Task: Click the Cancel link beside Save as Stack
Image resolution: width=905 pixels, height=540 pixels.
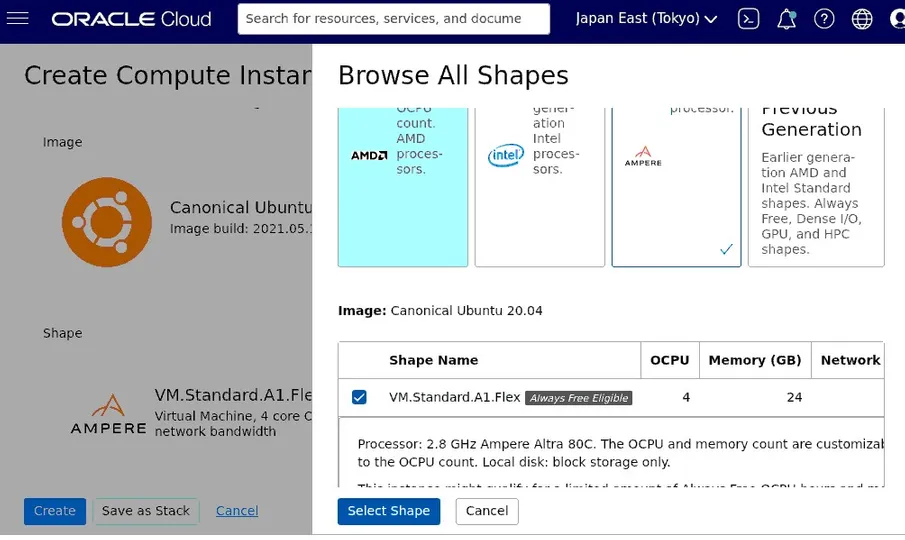Action: point(237,511)
